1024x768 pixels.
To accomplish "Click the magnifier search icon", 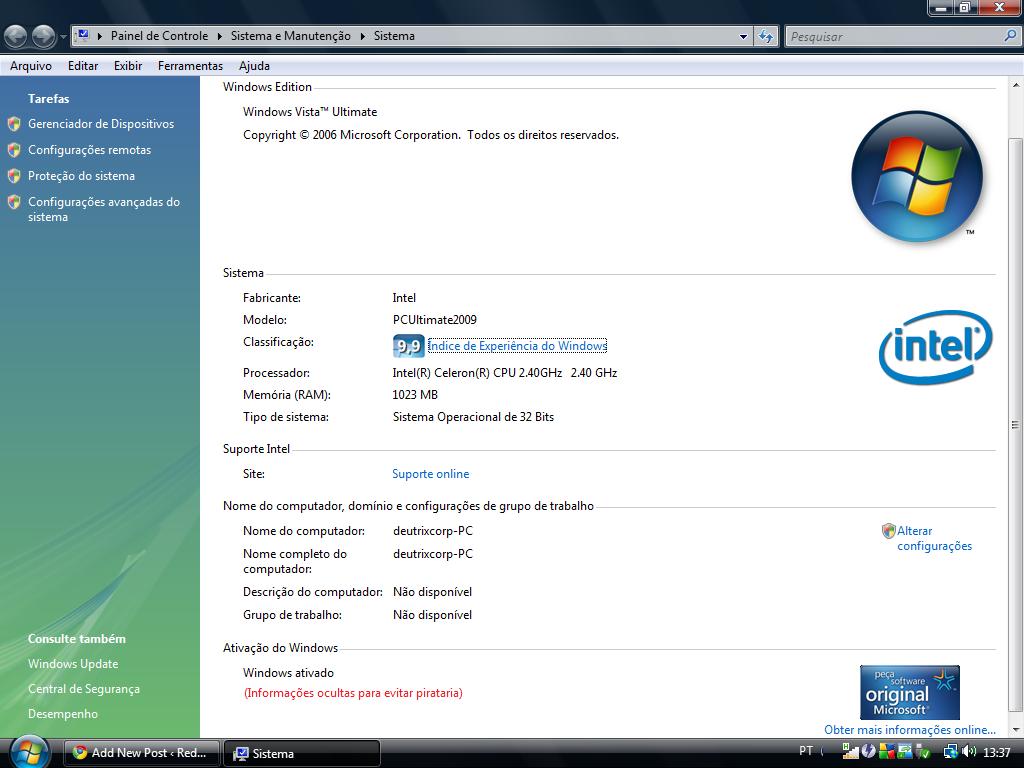I will click(1010, 36).
